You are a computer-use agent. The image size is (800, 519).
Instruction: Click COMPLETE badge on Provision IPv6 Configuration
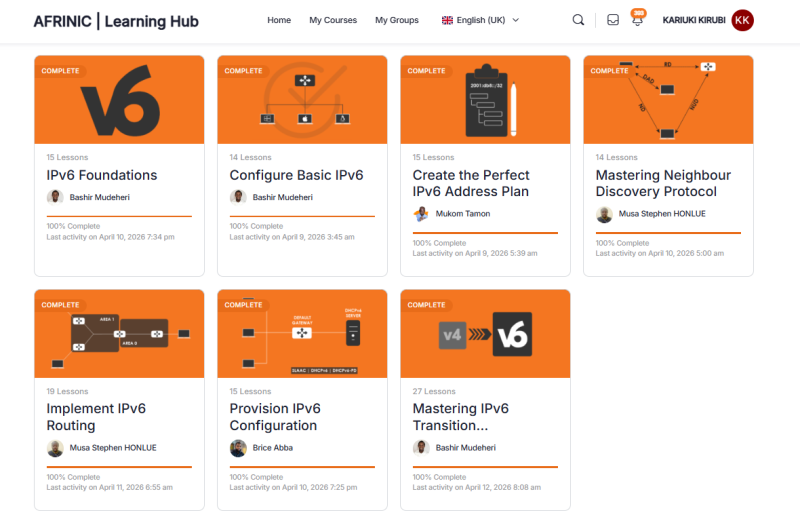[243, 305]
